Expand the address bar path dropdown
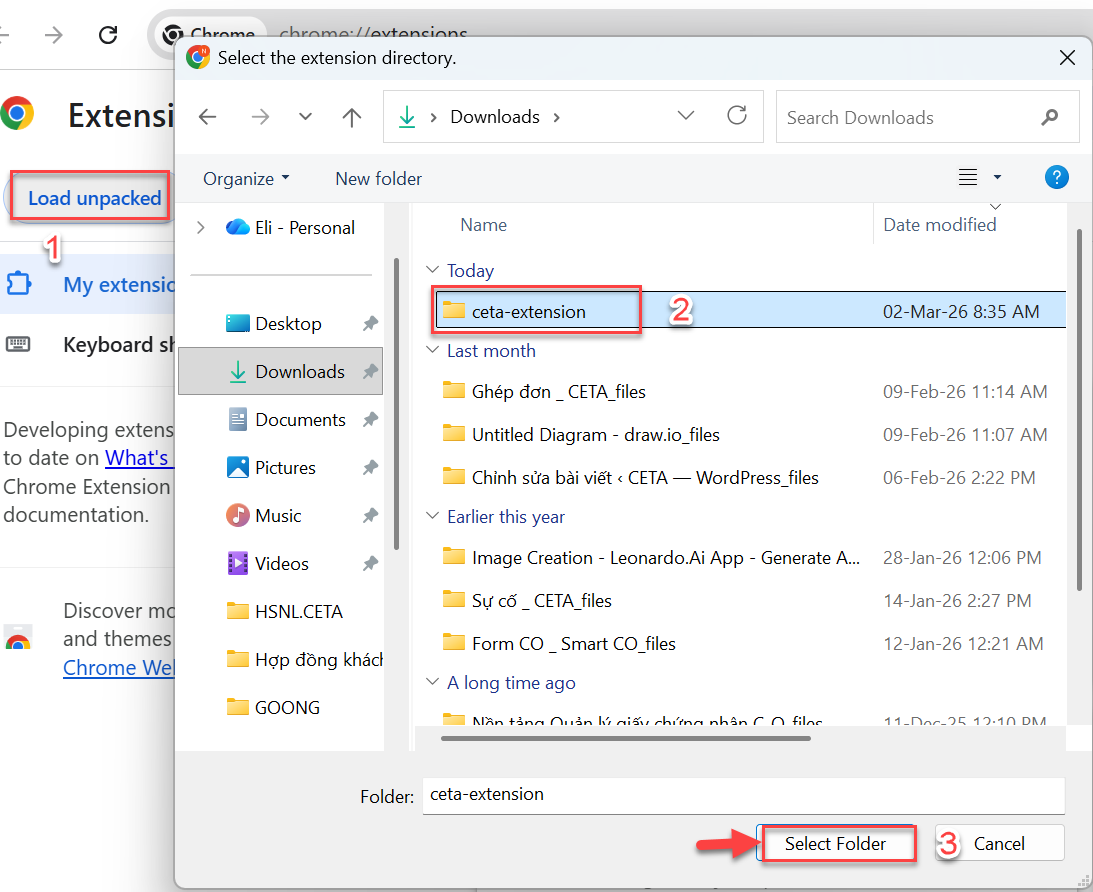The image size is (1093, 892). (686, 116)
